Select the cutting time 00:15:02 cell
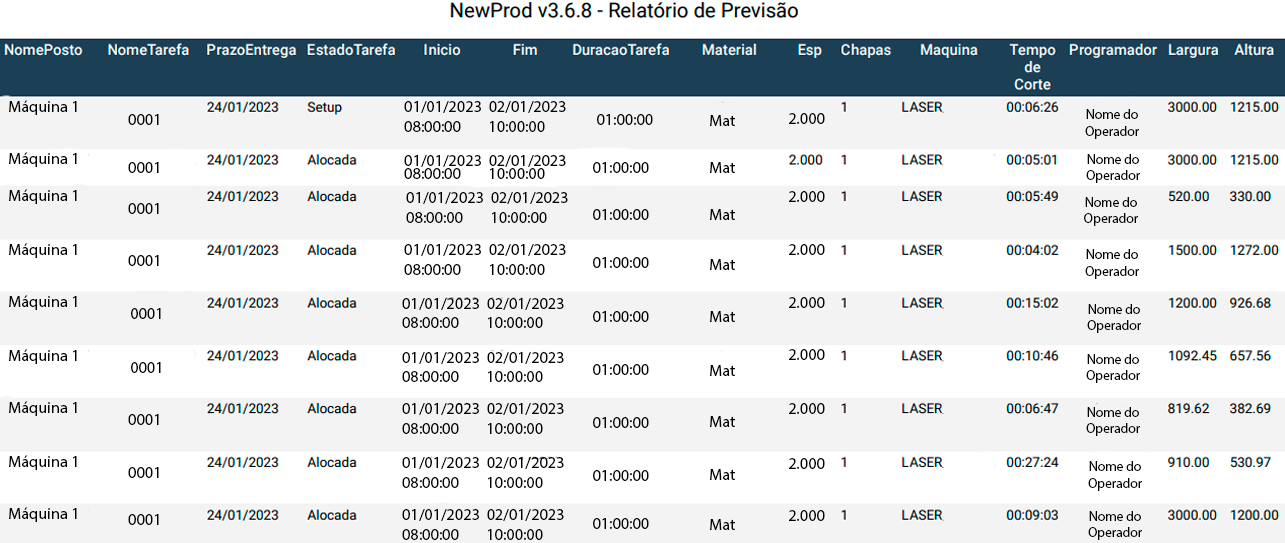The image size is (1285, 543). 1032,303
